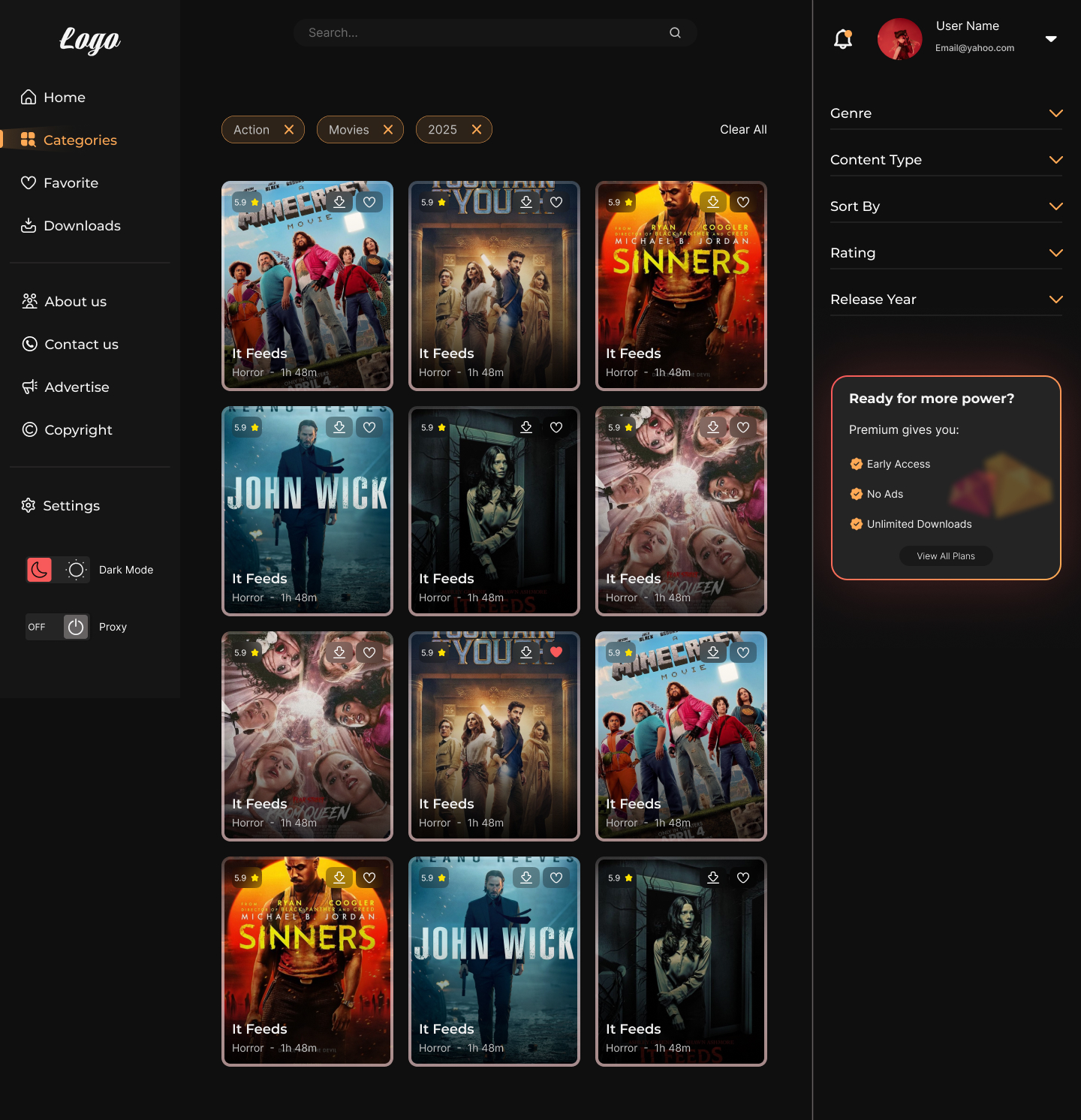Screen dimensions: 1081x1120
Task: Download the bottom-row John Wick movie
Action: tap(526, 878)
